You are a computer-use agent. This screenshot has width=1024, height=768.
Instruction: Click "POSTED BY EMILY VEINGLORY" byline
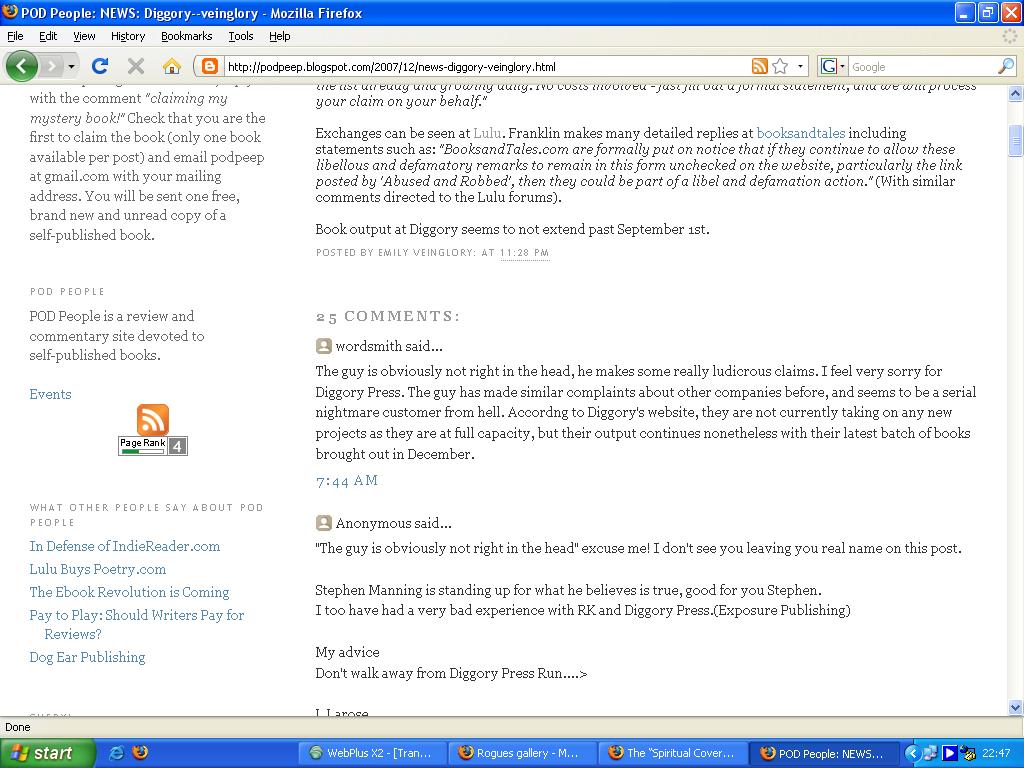click(395, 253)
